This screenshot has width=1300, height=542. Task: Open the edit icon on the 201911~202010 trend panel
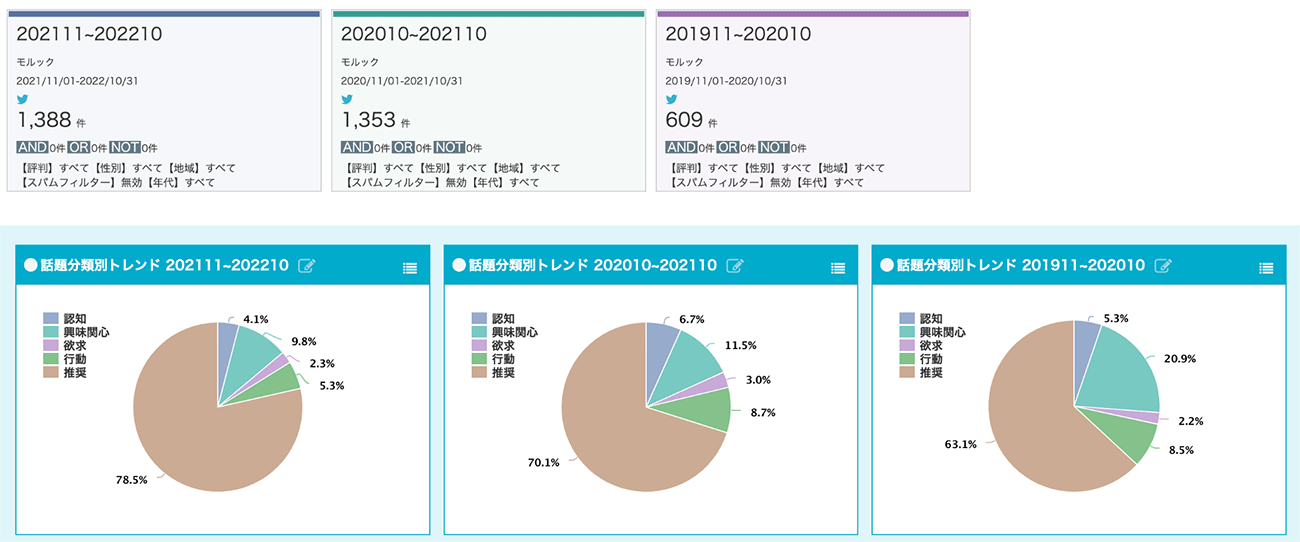click(x=1163, y=266)
